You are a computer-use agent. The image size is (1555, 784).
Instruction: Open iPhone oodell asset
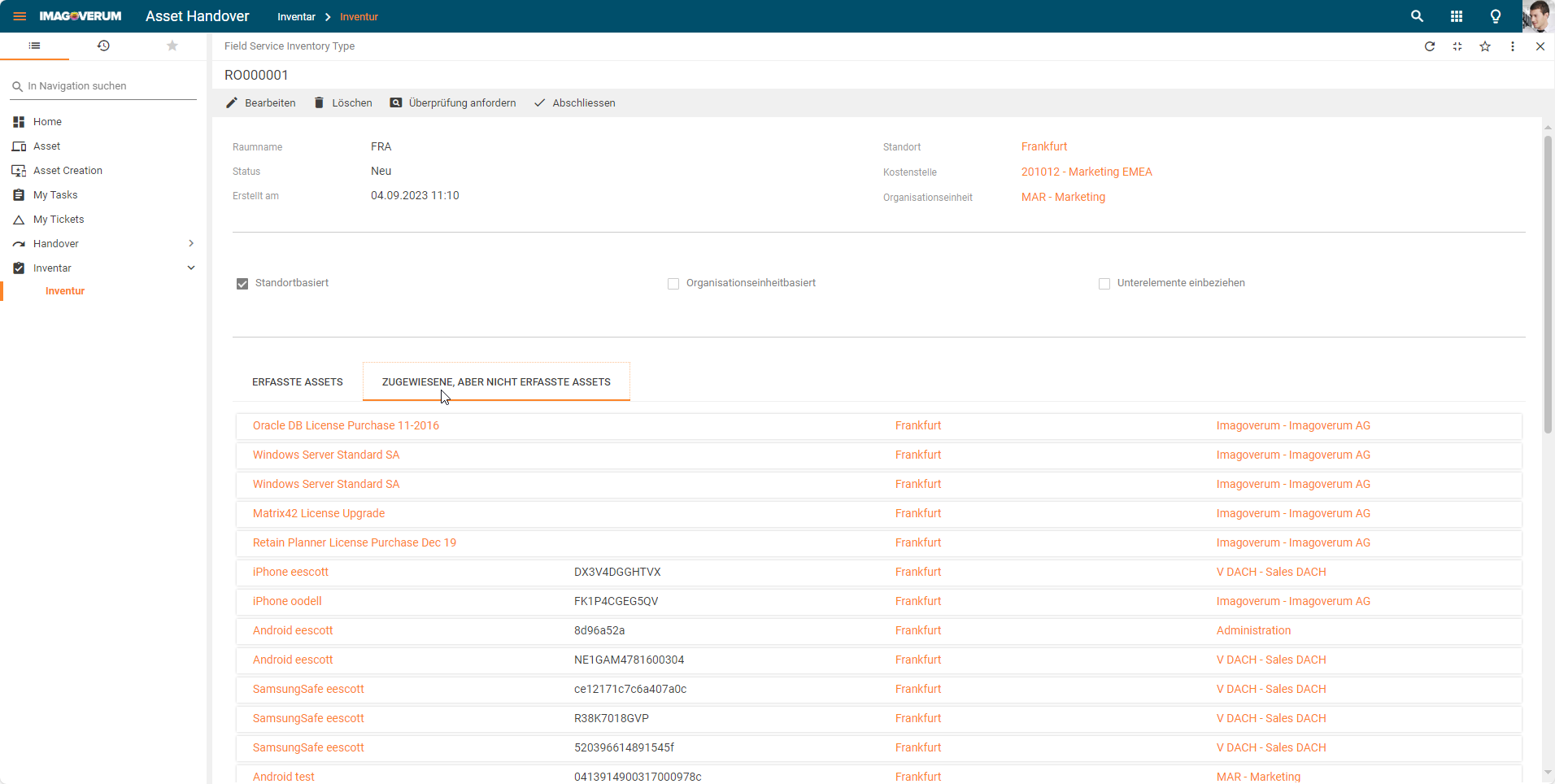pos(287,601)
